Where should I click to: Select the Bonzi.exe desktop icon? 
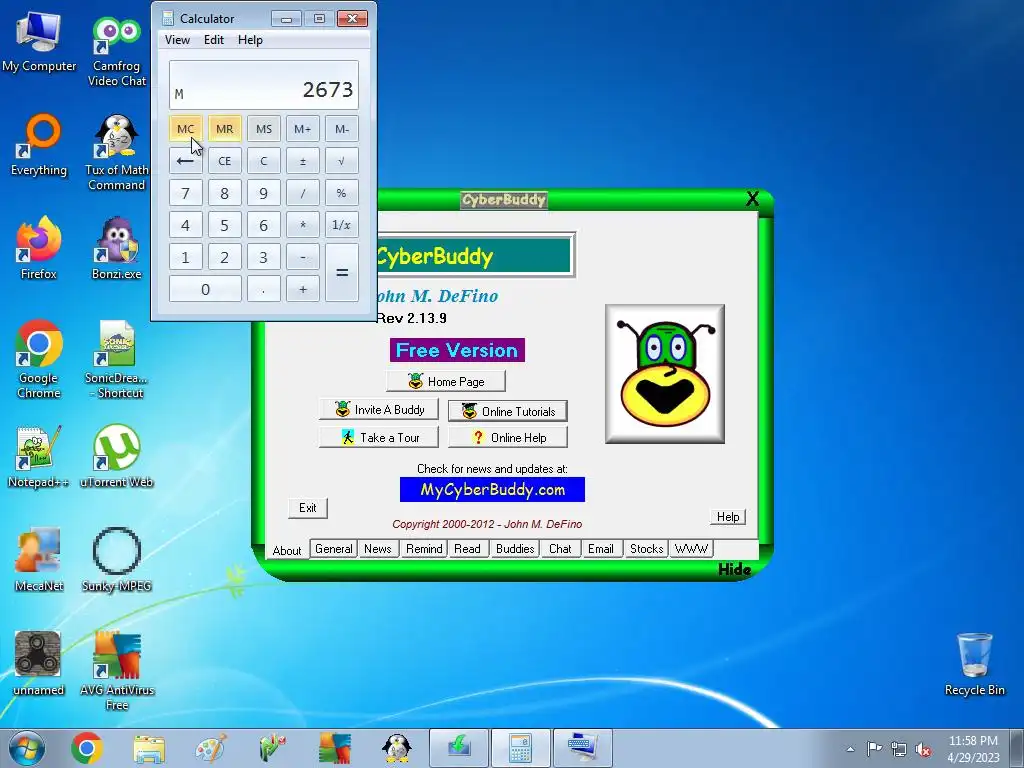(116, 248)
